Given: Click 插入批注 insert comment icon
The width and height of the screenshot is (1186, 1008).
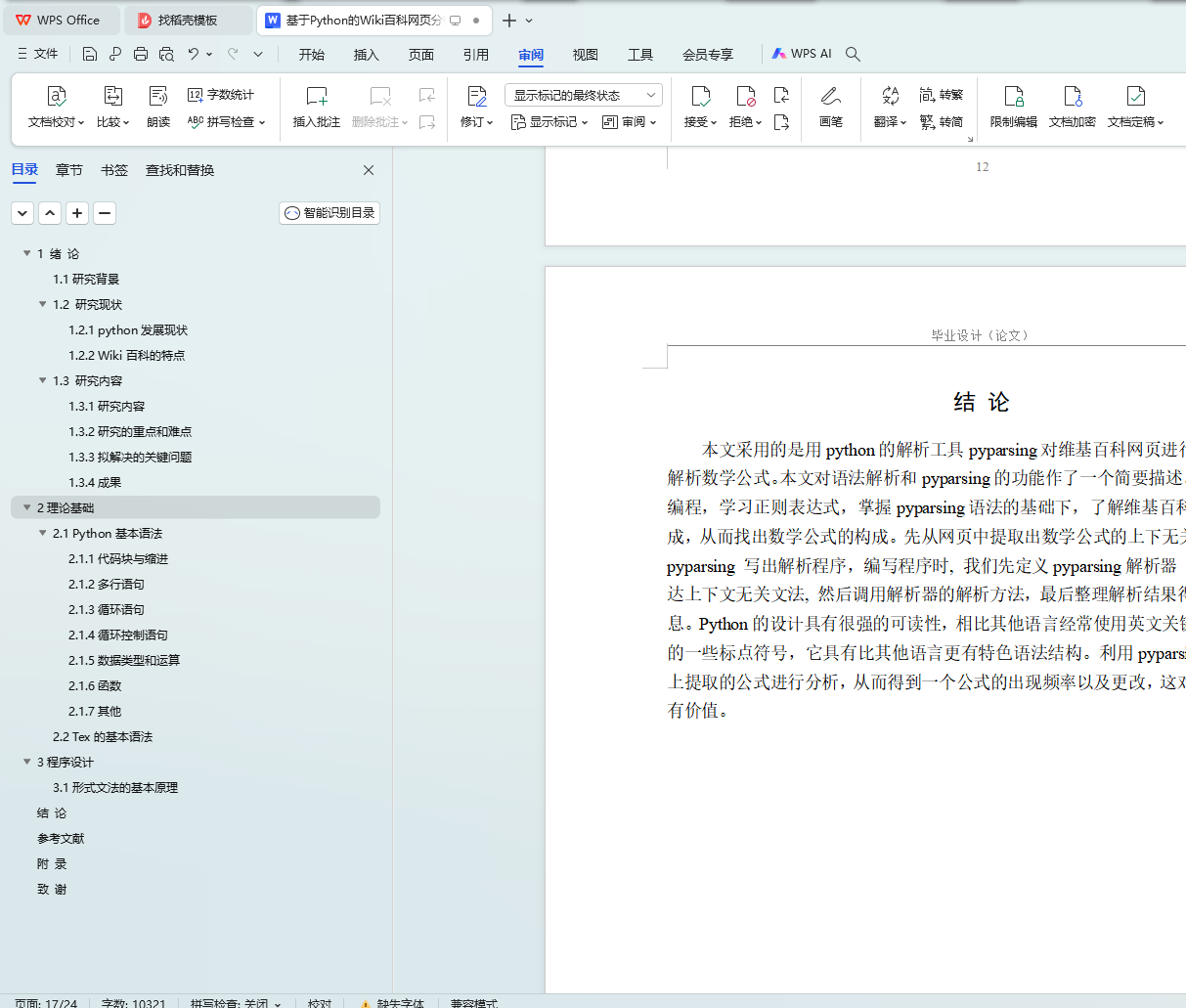Looking at the screenshot, I should tap(317, 96).
